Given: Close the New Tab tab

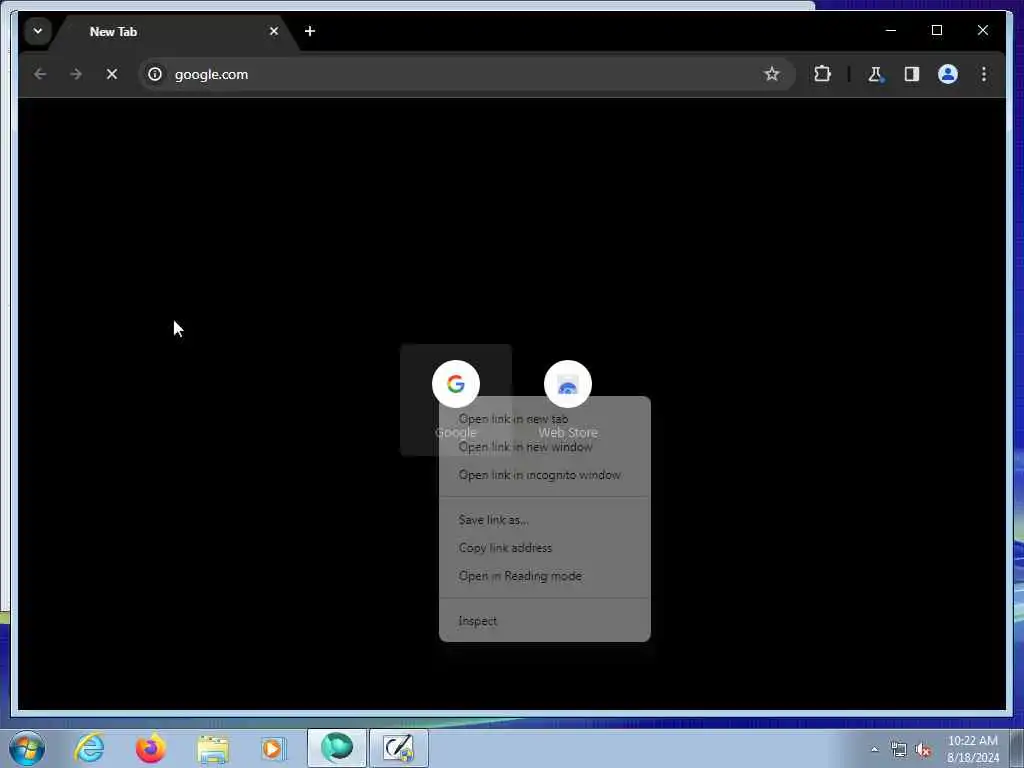Looking at the screenshot, I should pyautogui.click(x=274, y=31).
